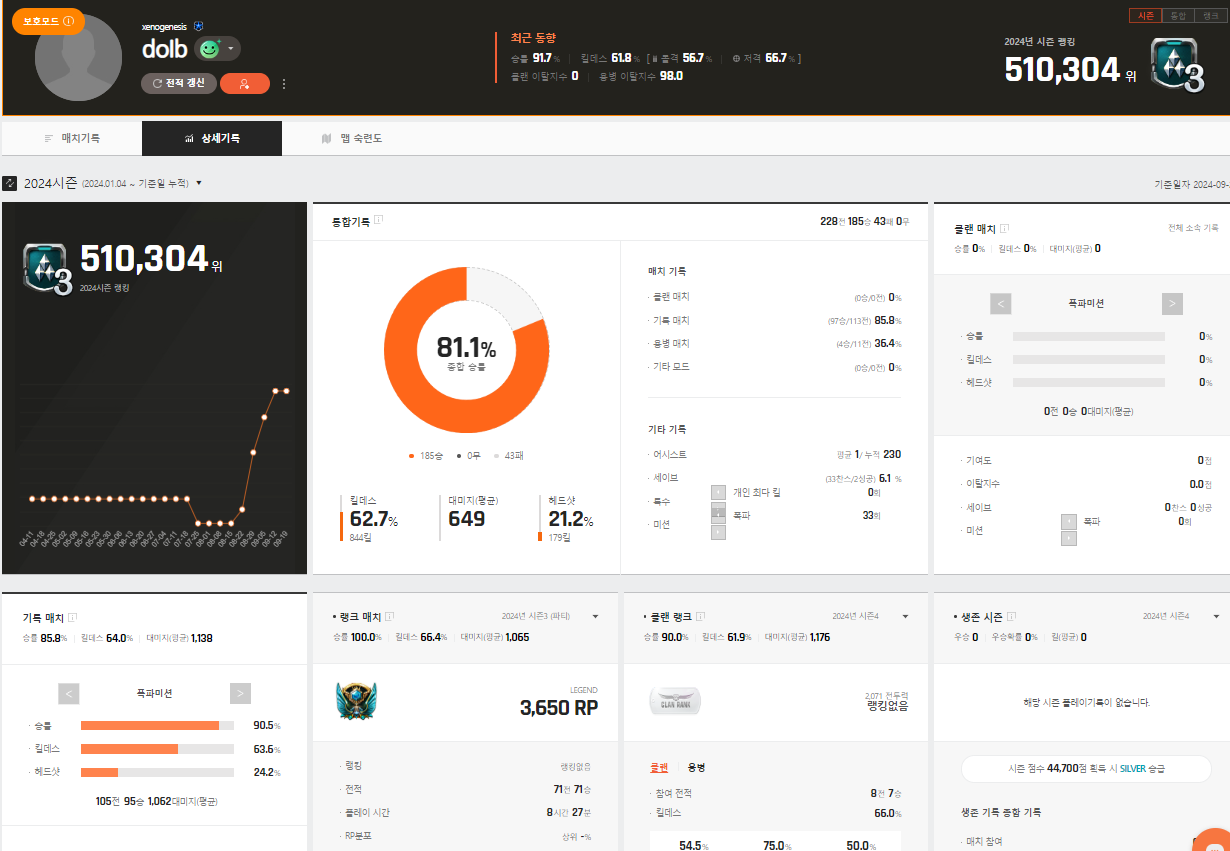Open the 생존 시즌 season dropdown
This screenshot has width=1230, height=851.
(x=1216, y=616)
